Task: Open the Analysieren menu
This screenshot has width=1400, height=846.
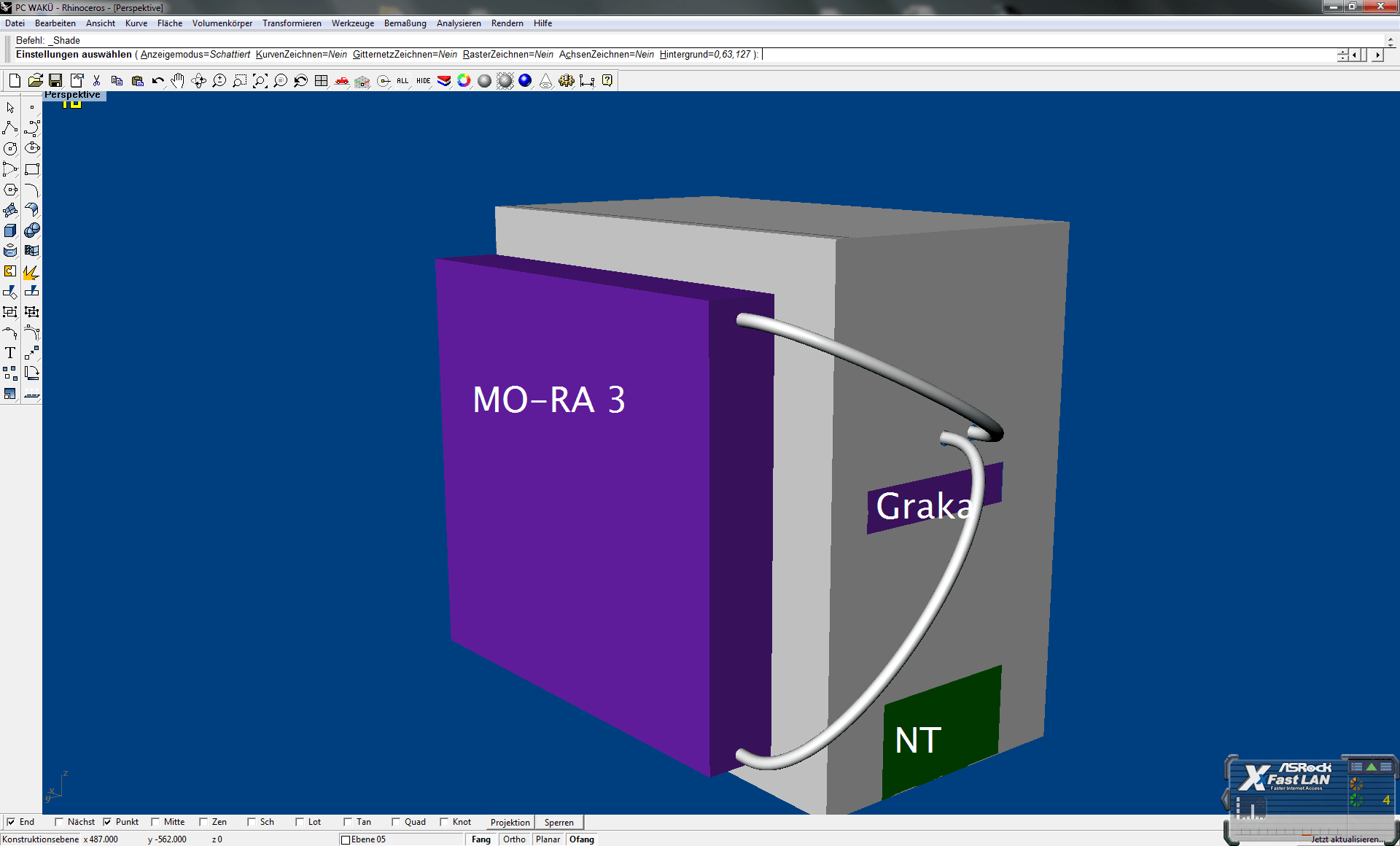Action: tap(459, 23)
